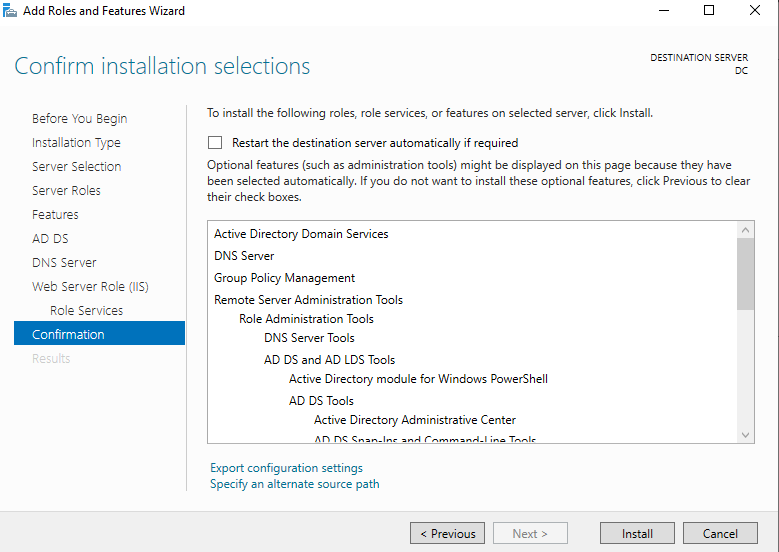The height and width of the screenshot is (552, 779).
Task: Minimize the wizard window
Action: tap(664, 10)
